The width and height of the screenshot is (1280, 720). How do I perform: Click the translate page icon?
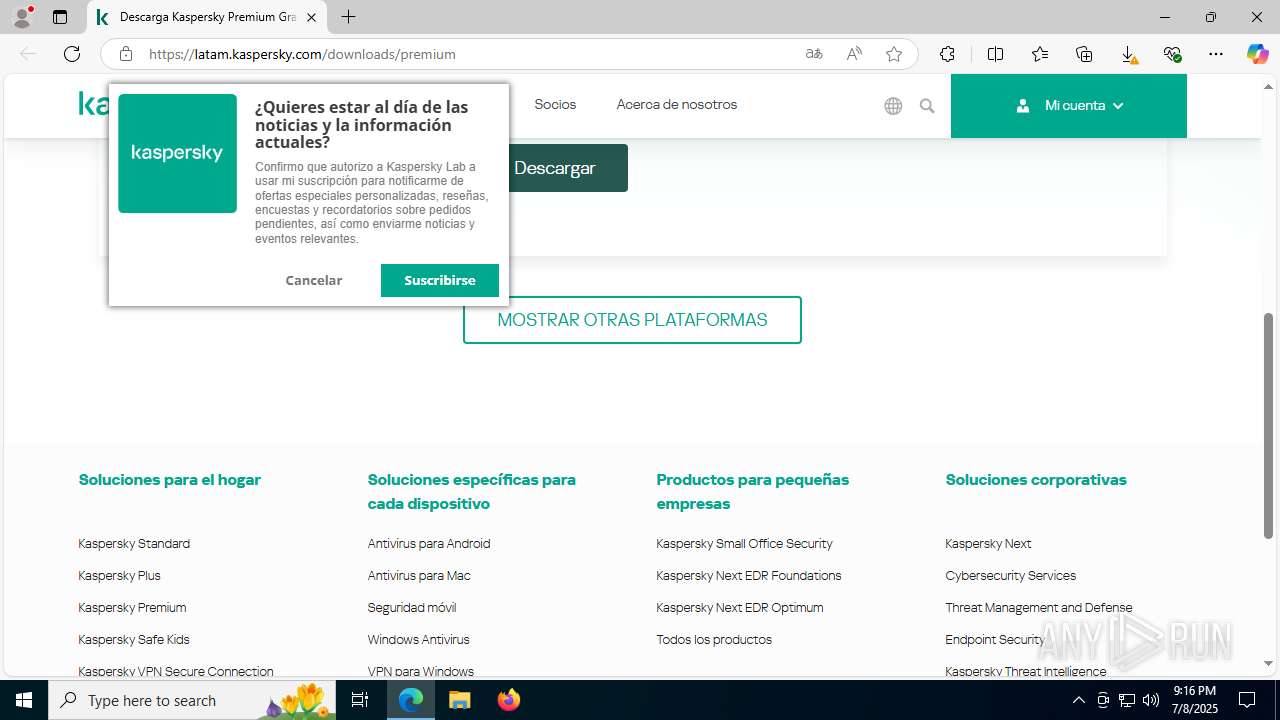coord(814,54)
